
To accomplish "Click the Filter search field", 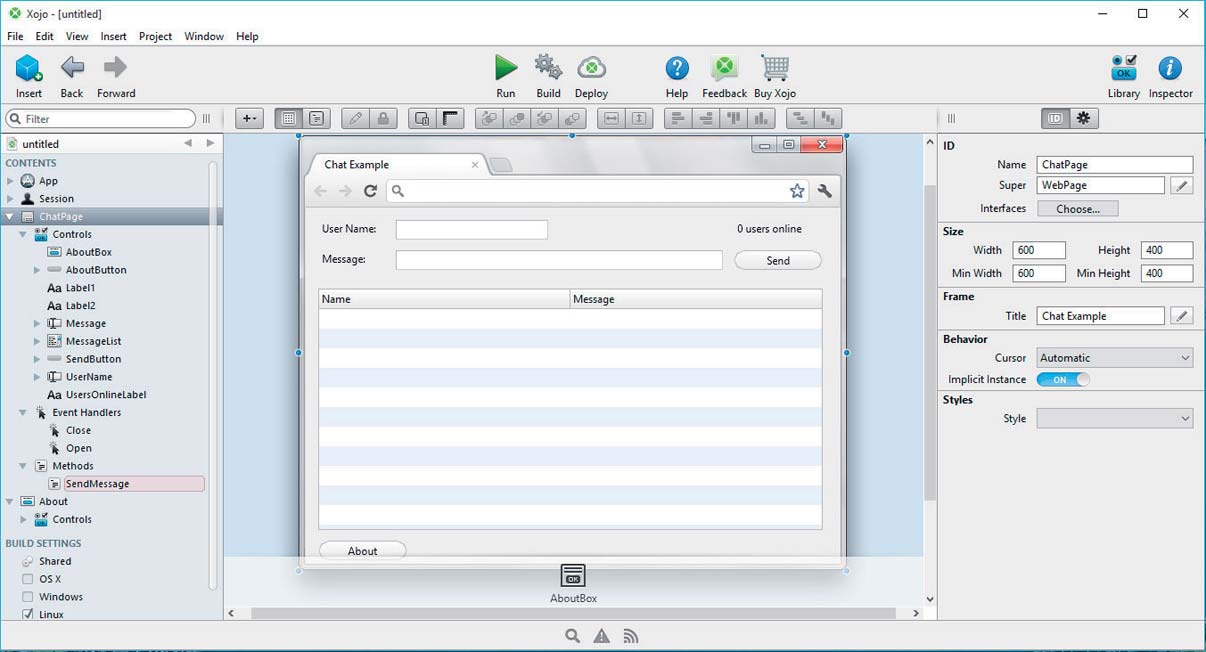I will (x=100, y=119).
